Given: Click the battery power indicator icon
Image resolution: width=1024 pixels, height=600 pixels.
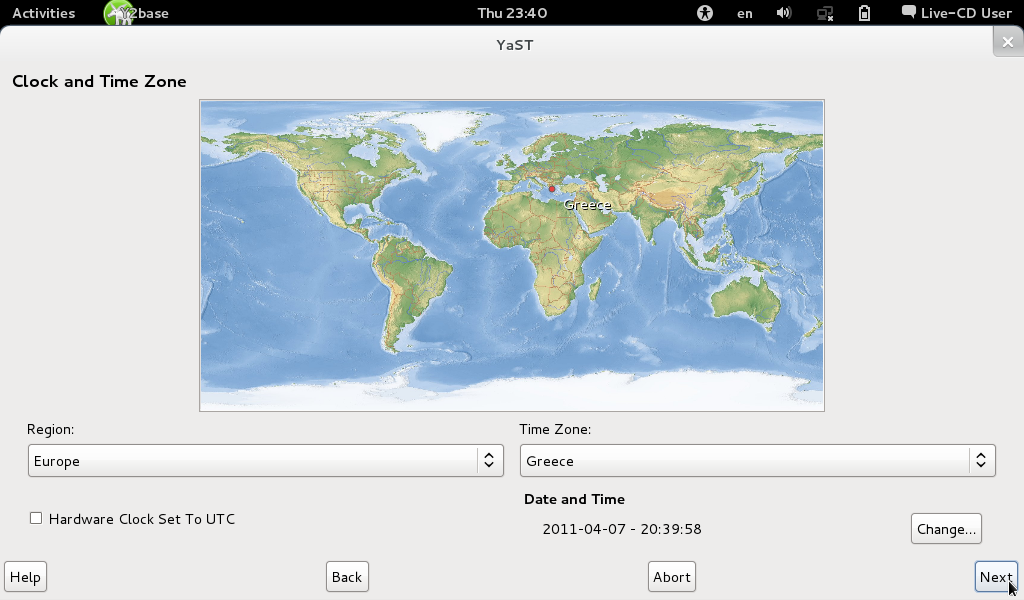Looking at the screenshot, I should click(865, 13).
